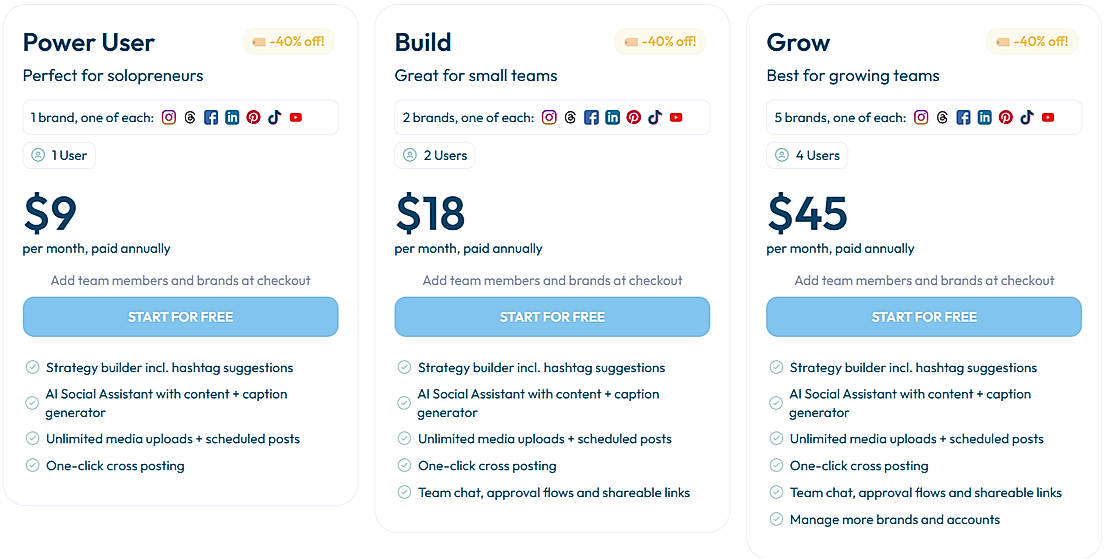Click Threads icon in Build plan

pyautogui.click(x=570, y=117)
